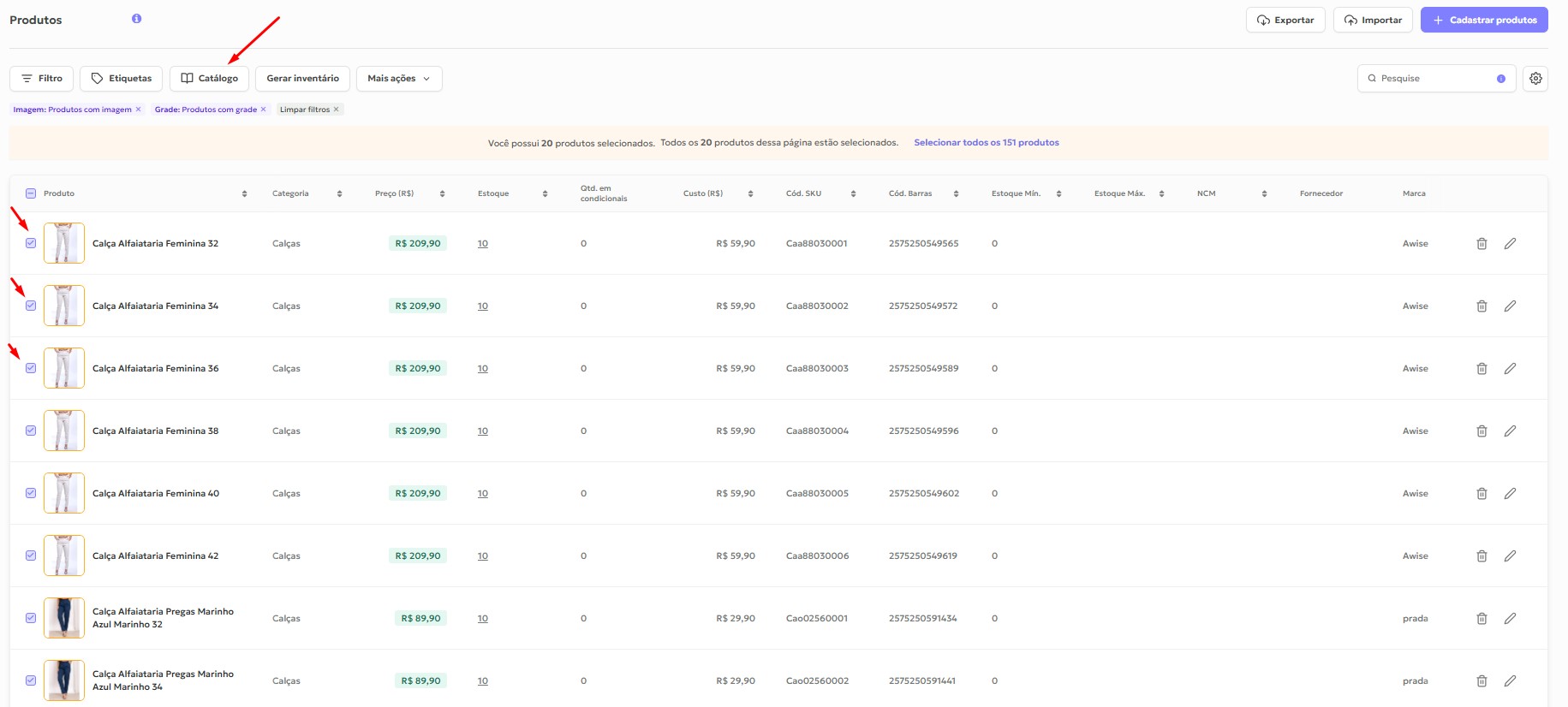1568x707 pixels.
Task: Clear all filters with Limpar filtros
Action: [x=309, y=110]
